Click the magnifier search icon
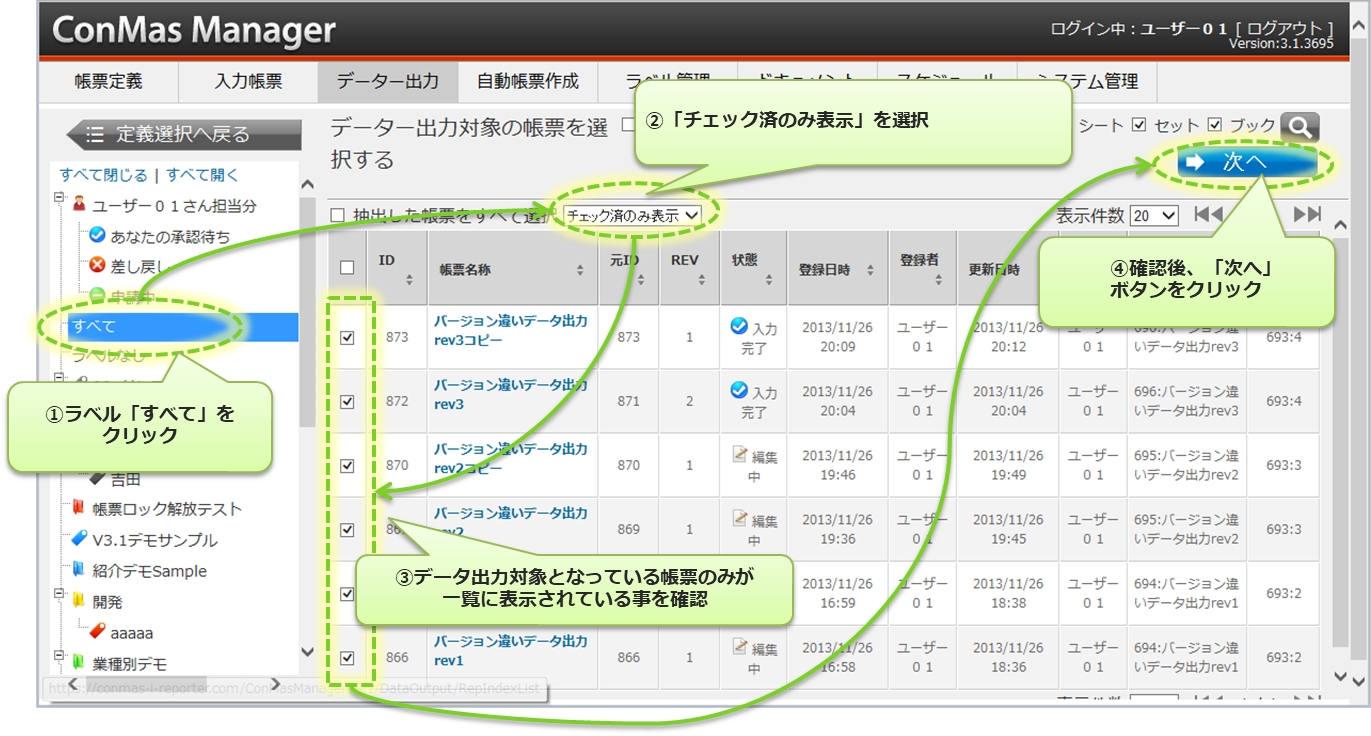1371x736 pixels. coord(1299,127)
